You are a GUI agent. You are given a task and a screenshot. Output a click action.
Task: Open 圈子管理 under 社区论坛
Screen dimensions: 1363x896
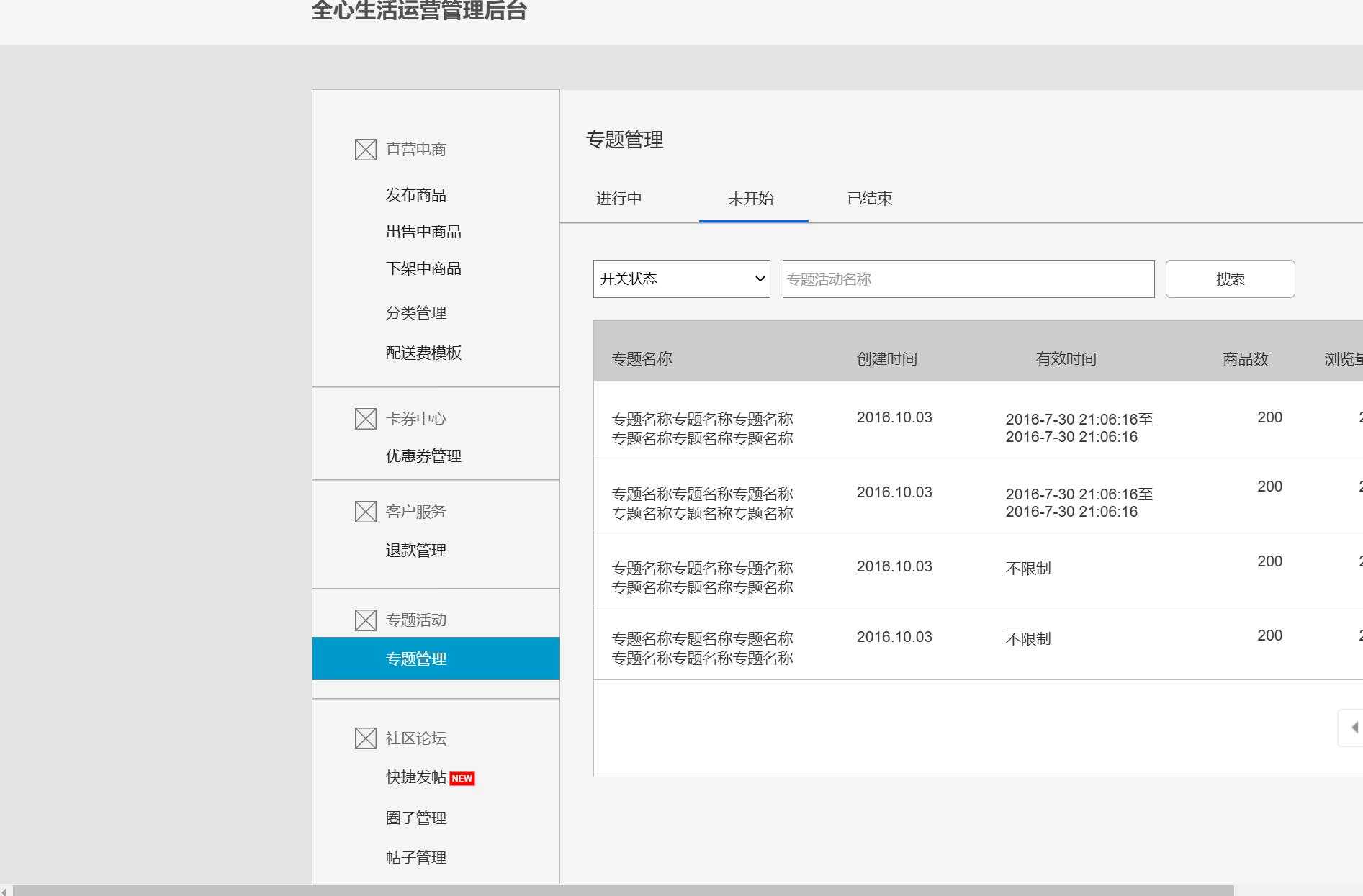coord(416,818)
